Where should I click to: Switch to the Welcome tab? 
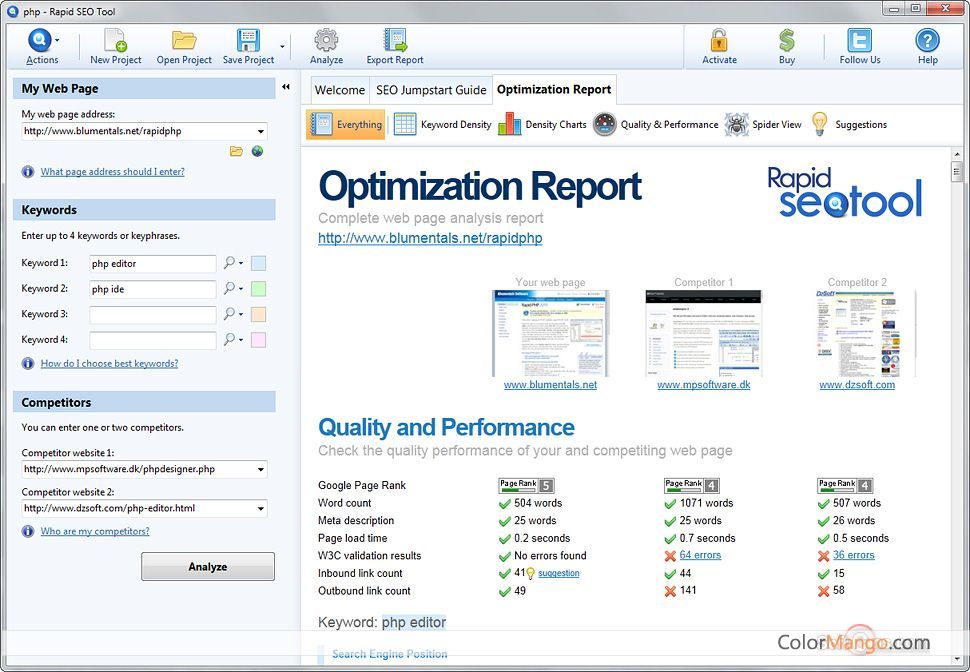tap(340, 90)
